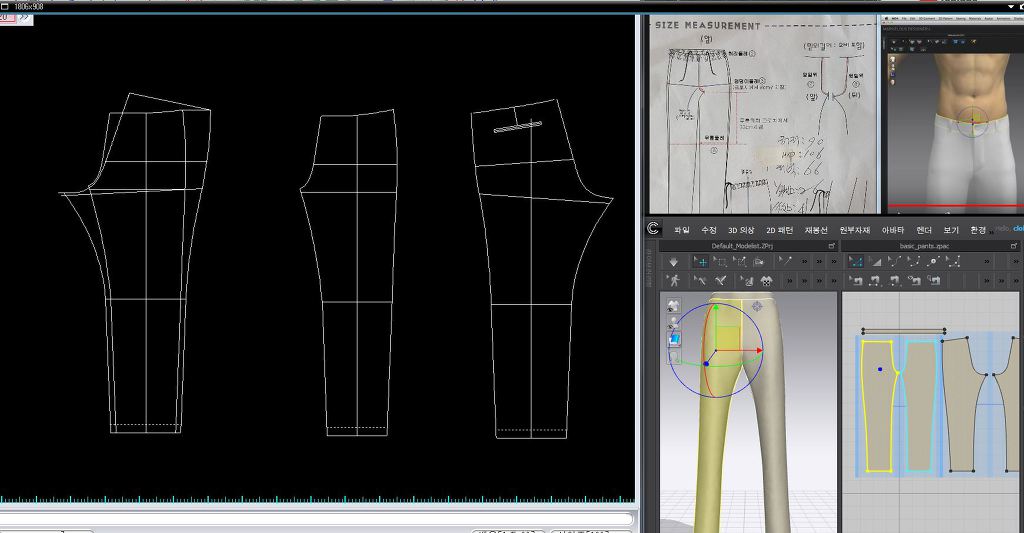Select the 3D edit sewing tool
Image resolution: width=1024 pixels, height=533 pixels.
(x=700, y=281)
